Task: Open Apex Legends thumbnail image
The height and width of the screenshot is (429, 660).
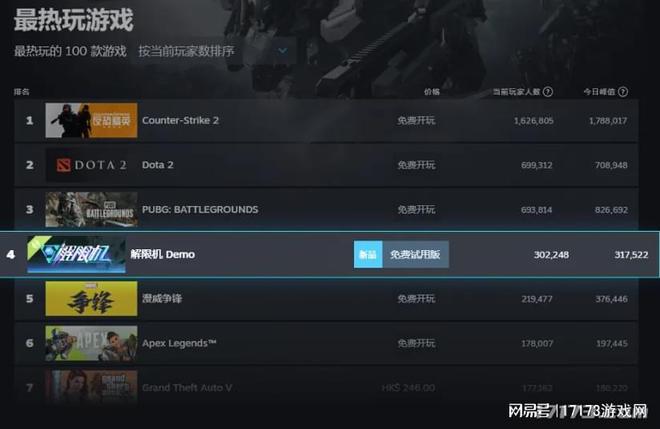Action: (91, 344)
